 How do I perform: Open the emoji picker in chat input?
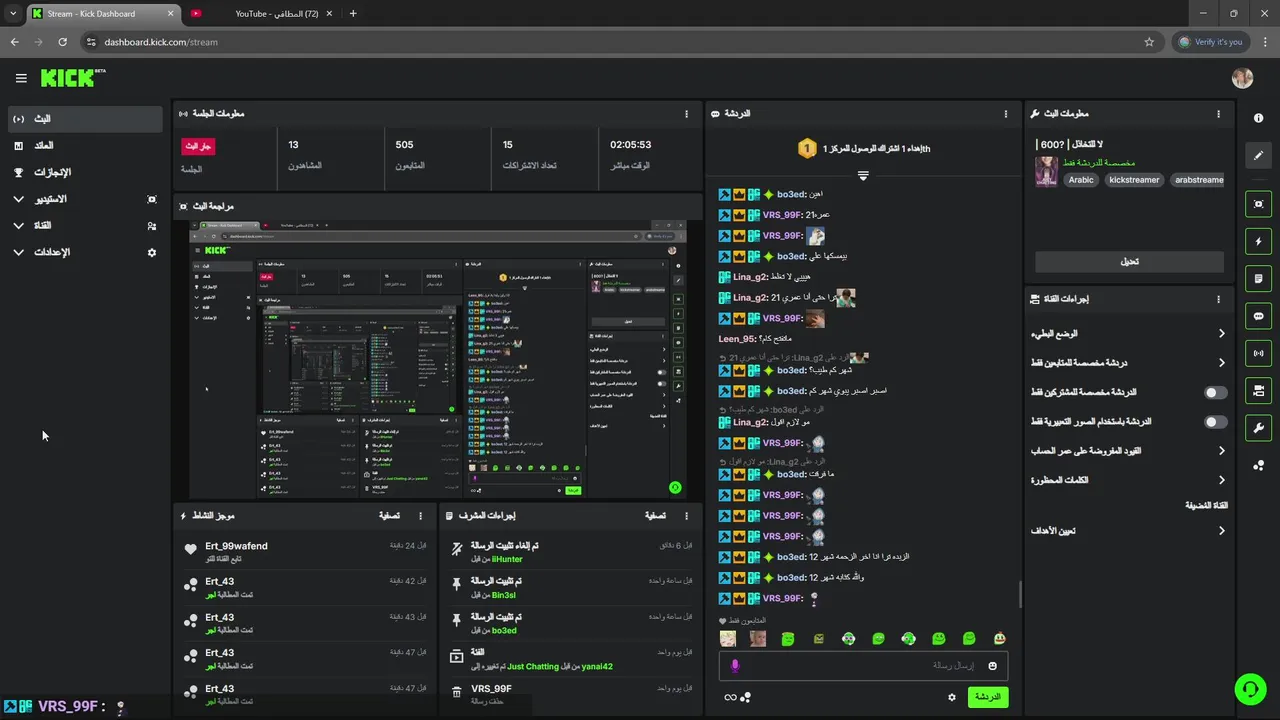coord(992,666)
